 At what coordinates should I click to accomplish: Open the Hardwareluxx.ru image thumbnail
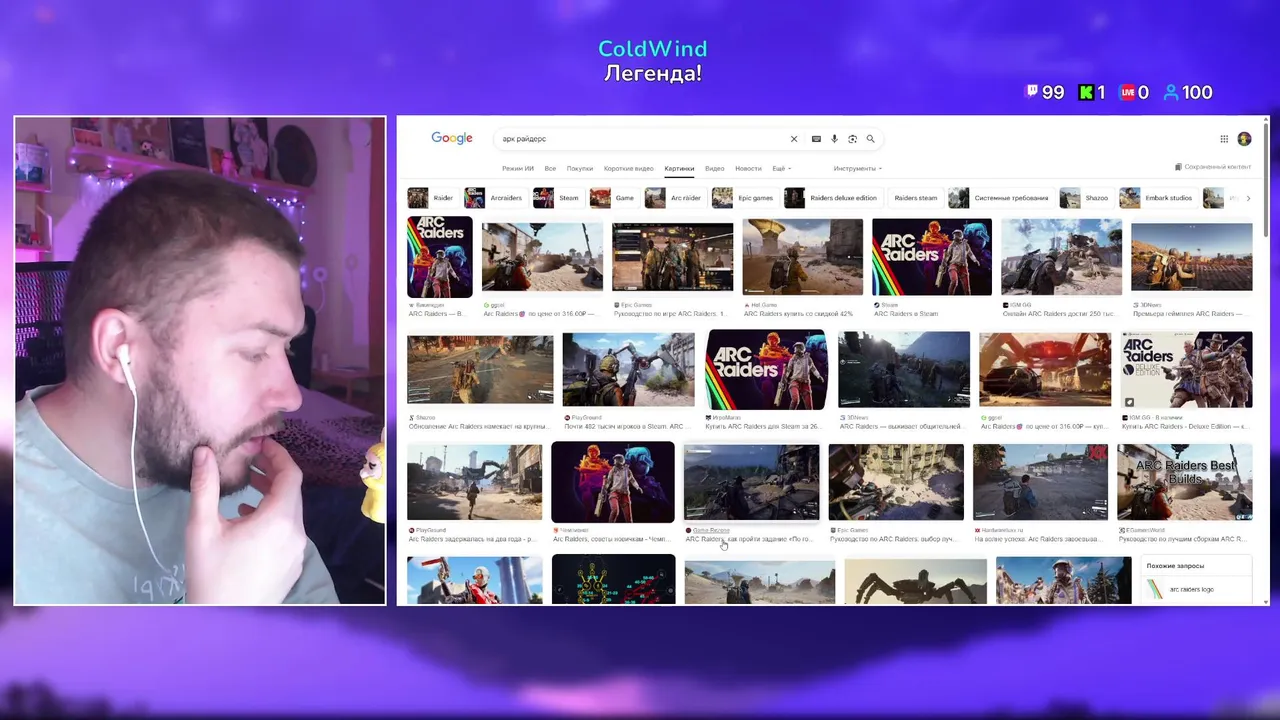(x=1040, y=483)
